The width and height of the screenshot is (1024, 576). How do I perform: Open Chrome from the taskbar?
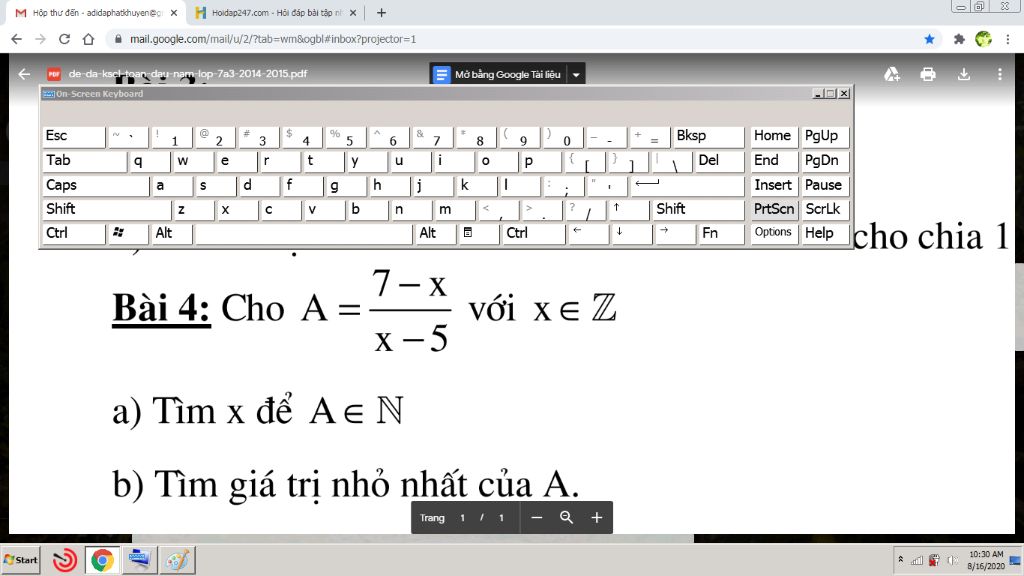pyautogui.click(x=102, y=560)
